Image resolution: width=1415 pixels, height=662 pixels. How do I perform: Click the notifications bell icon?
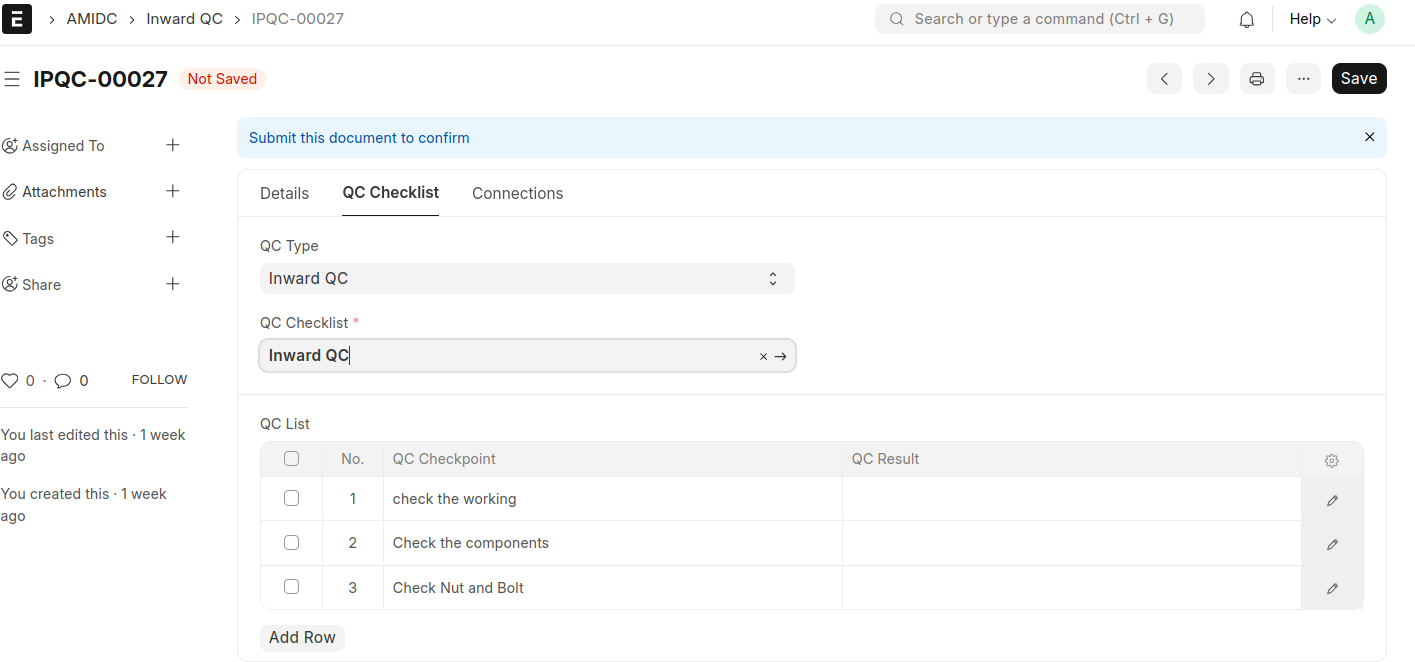[x=1246, y=20]
